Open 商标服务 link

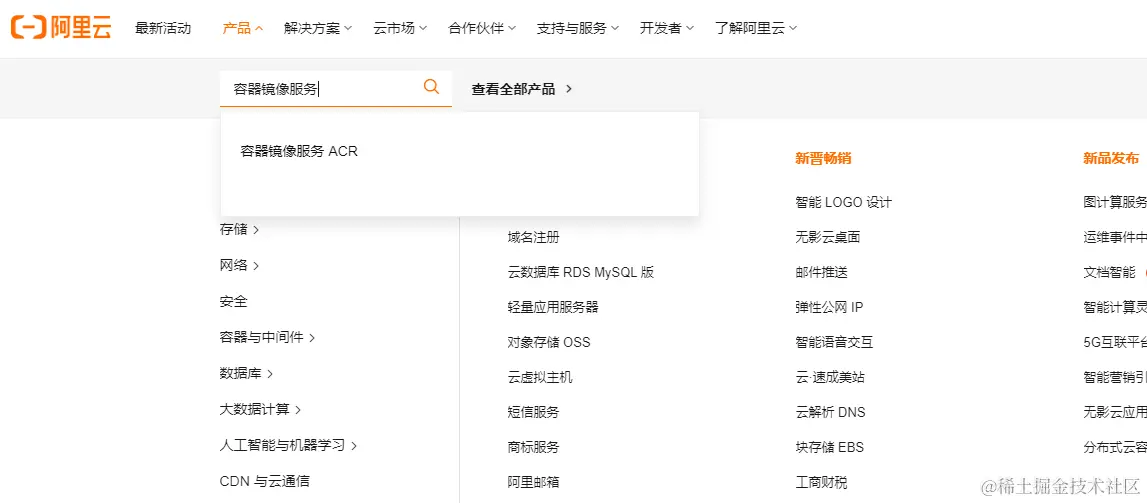coord(534,447)
